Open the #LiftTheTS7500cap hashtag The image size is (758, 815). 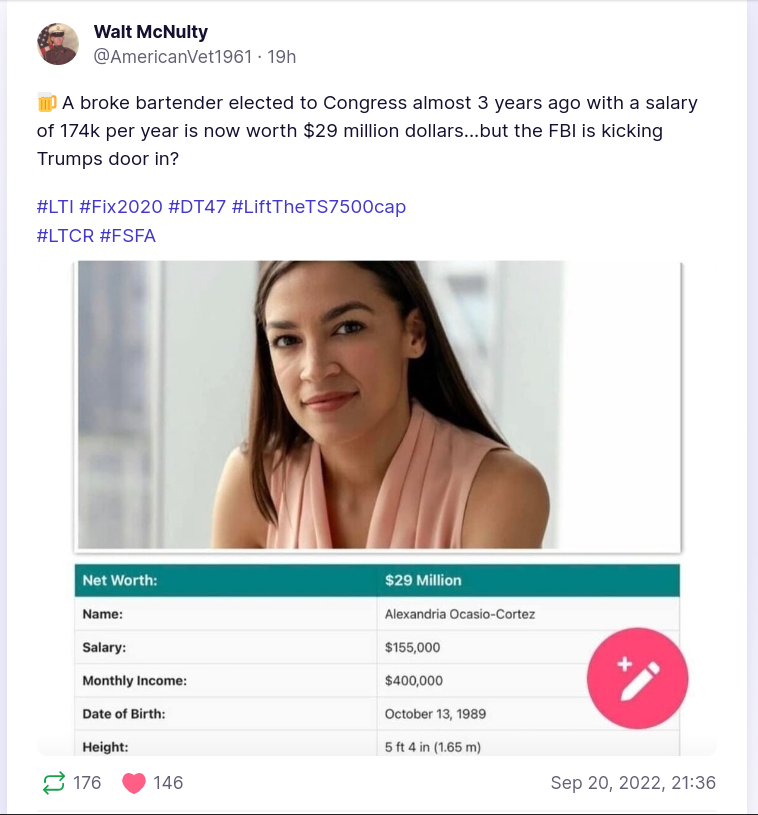318,207
